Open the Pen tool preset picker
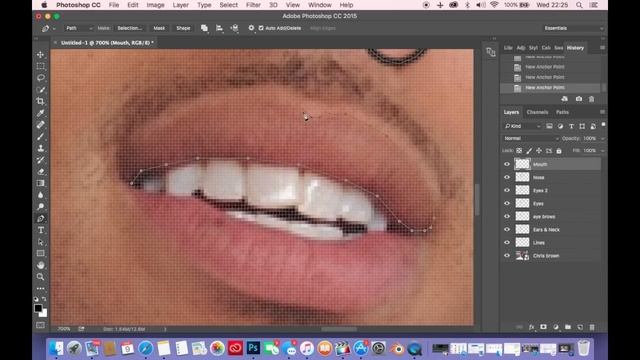The image size is (640, 360). coord(48,28)
